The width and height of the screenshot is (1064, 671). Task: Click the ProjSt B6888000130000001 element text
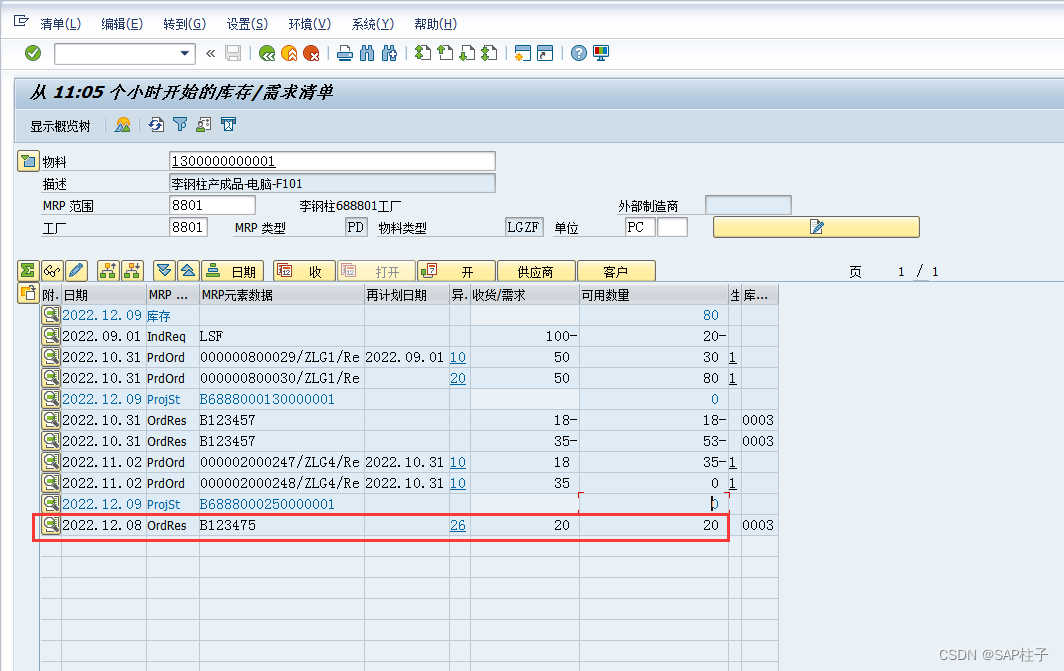coord(267,400)
